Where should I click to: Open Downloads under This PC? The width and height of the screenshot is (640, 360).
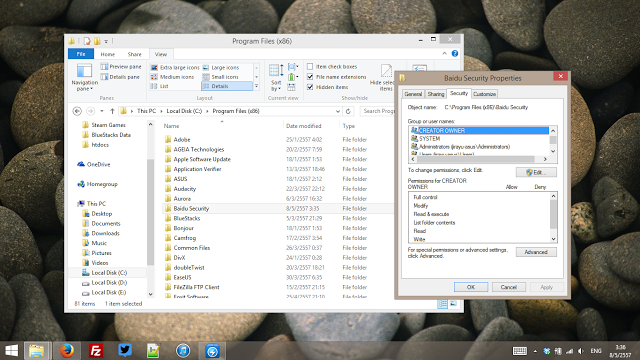pyautogui.click(x=105, y=233)
